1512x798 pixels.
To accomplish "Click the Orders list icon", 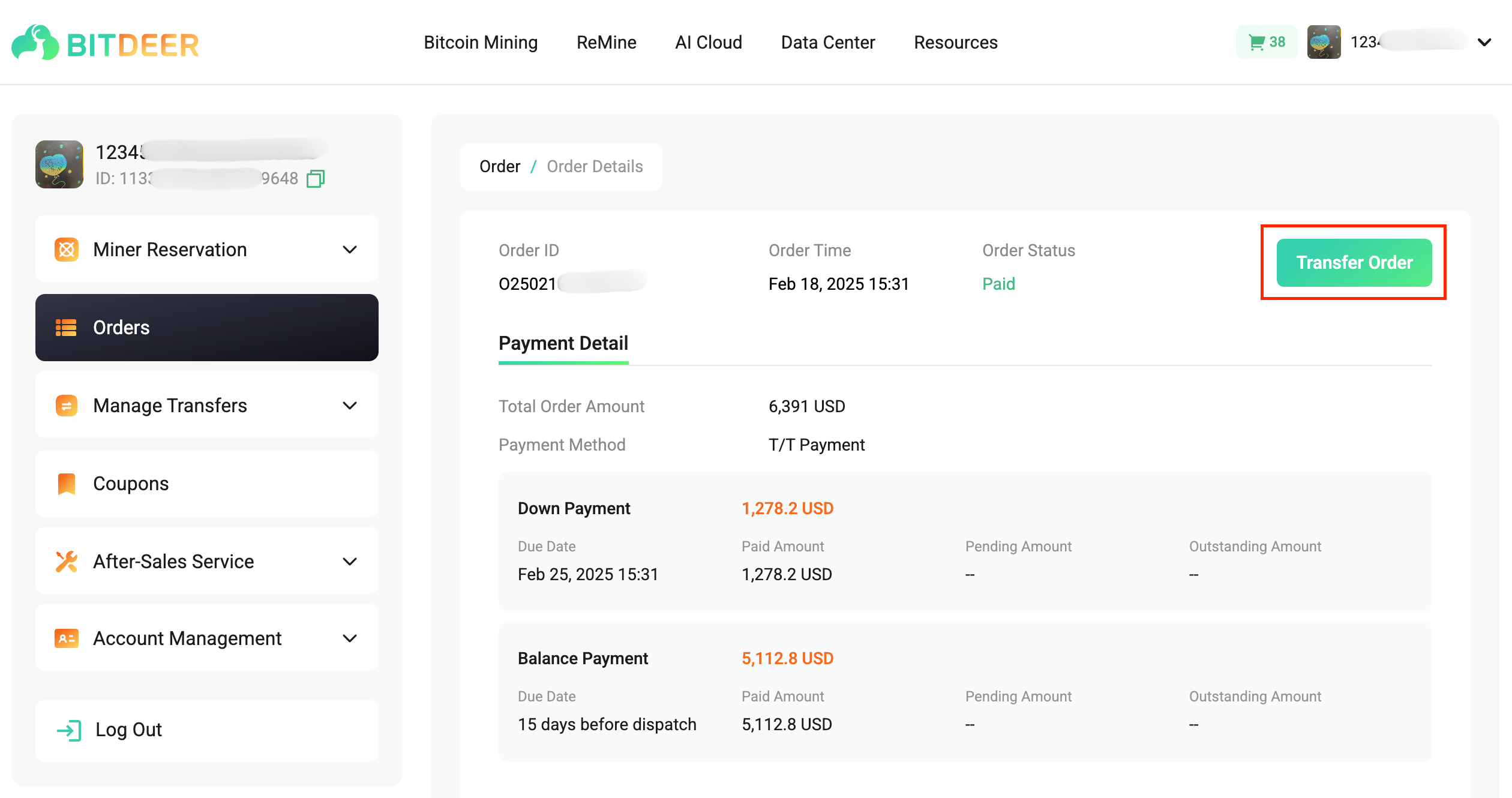I will (x=66, y=328).
